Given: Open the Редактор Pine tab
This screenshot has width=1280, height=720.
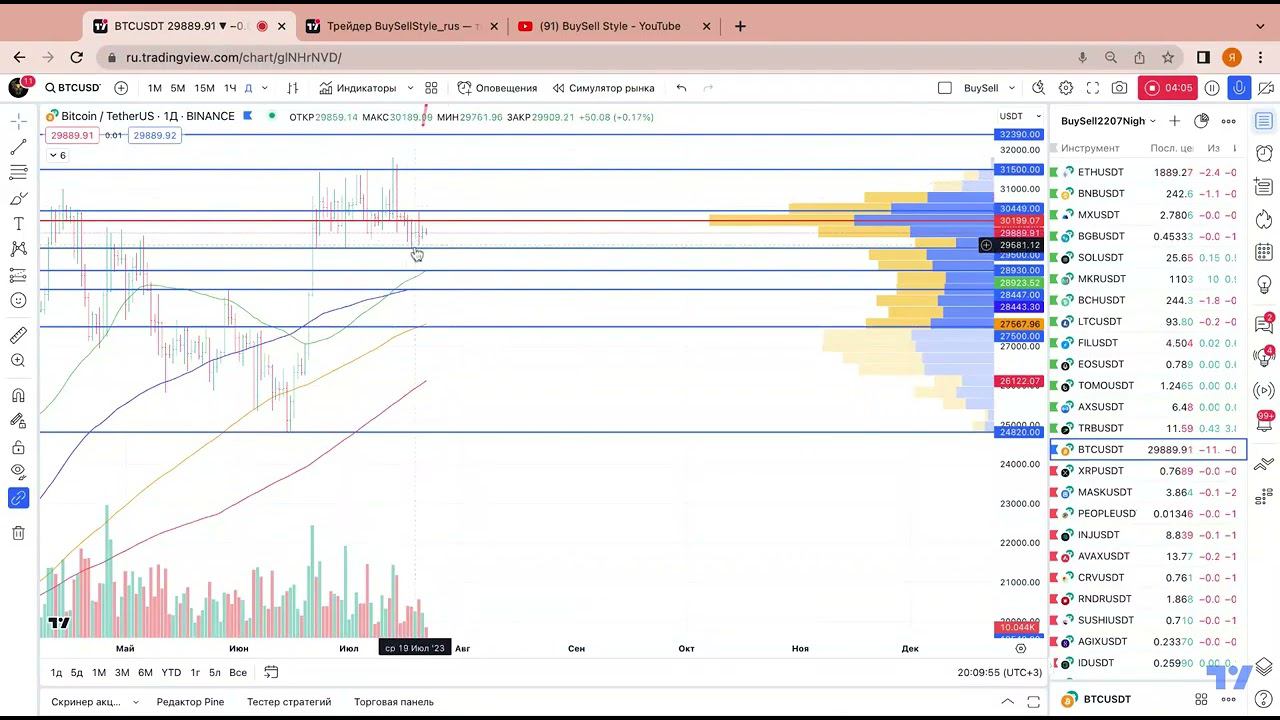Looking at the screenshot, I should [x=190, y=702].
